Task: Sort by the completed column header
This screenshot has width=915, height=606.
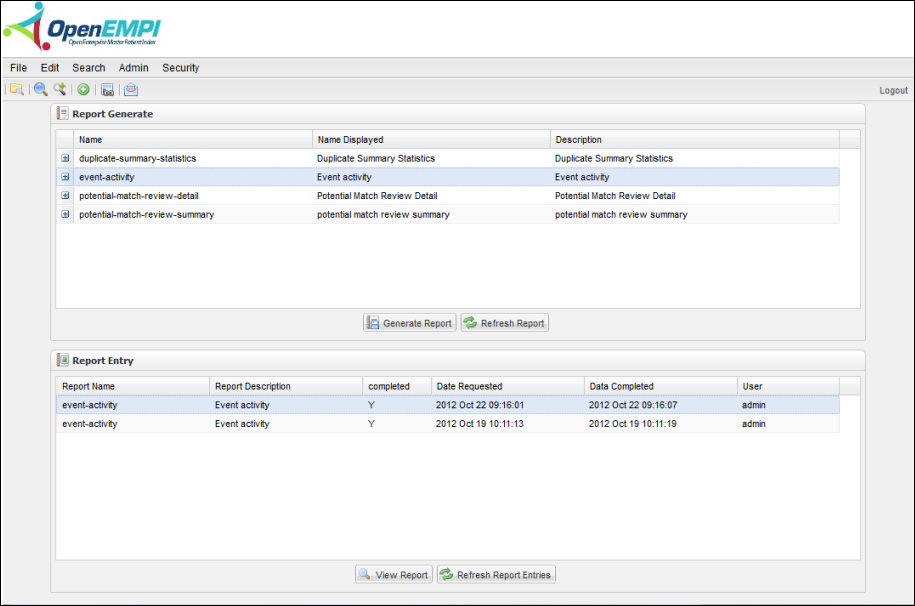Action: (x=397, y=386)
